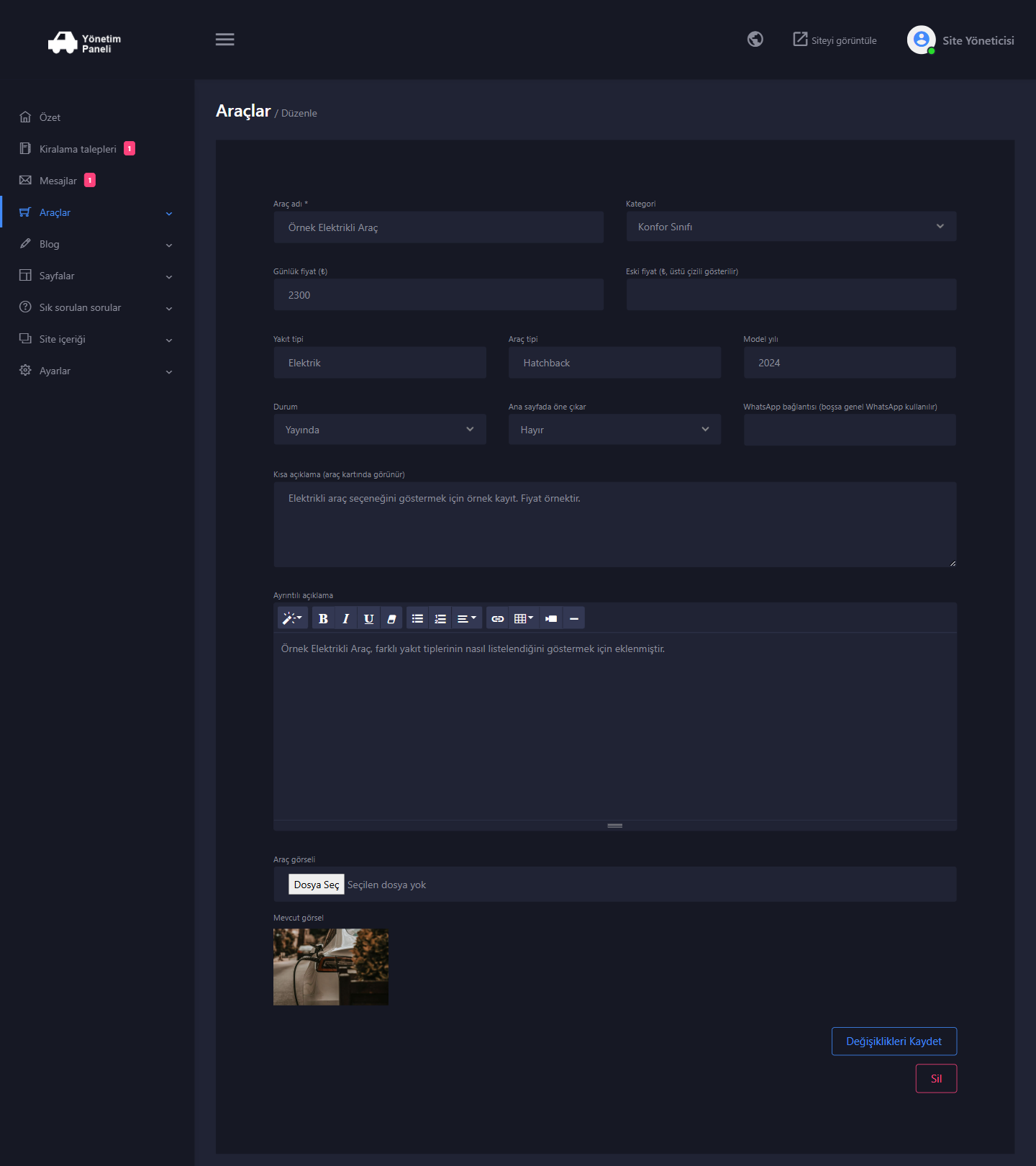Open the magic wand style menu

click(292, 618)
